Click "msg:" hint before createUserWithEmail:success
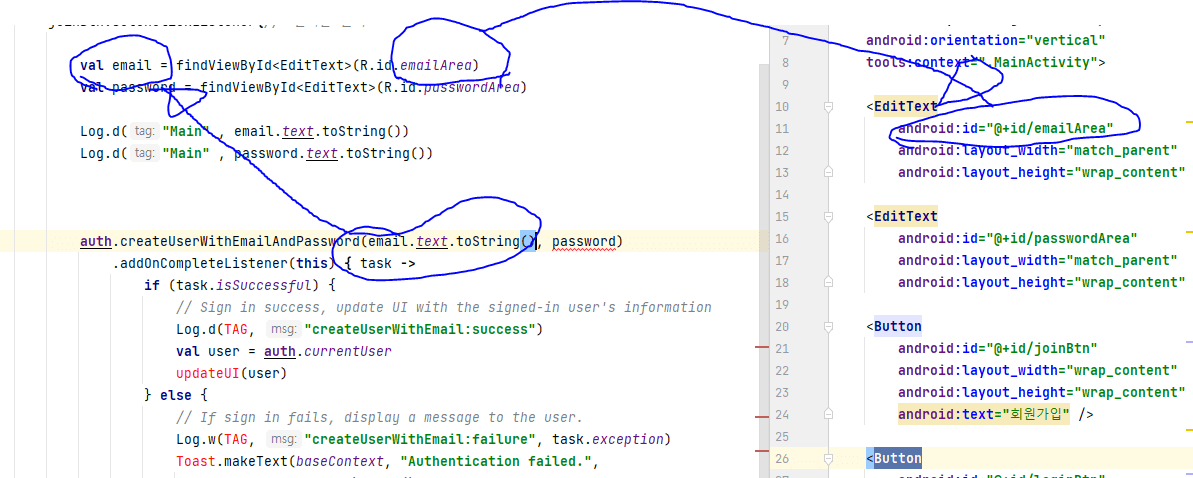The width and height of the screenshot is (1193, 478). pos(284,330)
